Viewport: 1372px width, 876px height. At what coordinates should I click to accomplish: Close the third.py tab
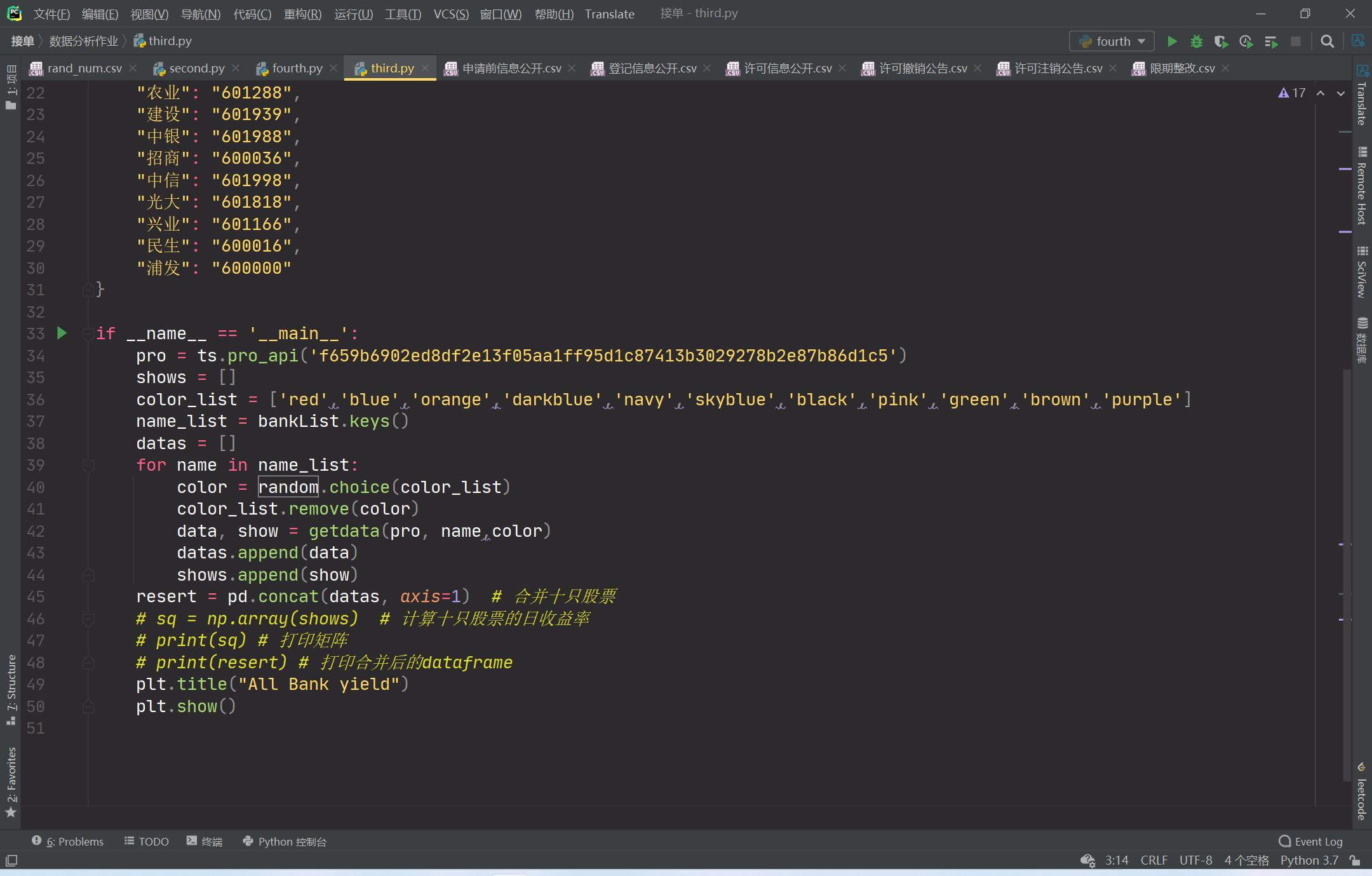coord(425,68)
